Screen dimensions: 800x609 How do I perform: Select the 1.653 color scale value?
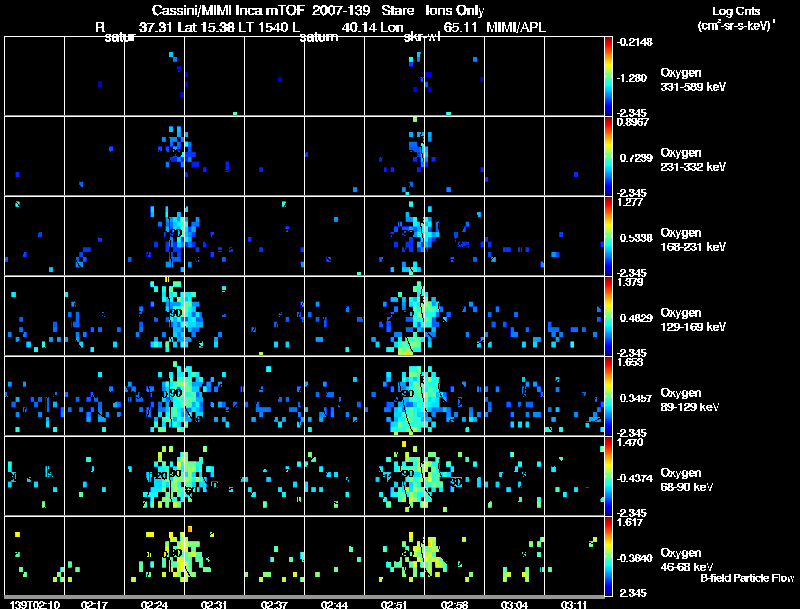point(630,362)
